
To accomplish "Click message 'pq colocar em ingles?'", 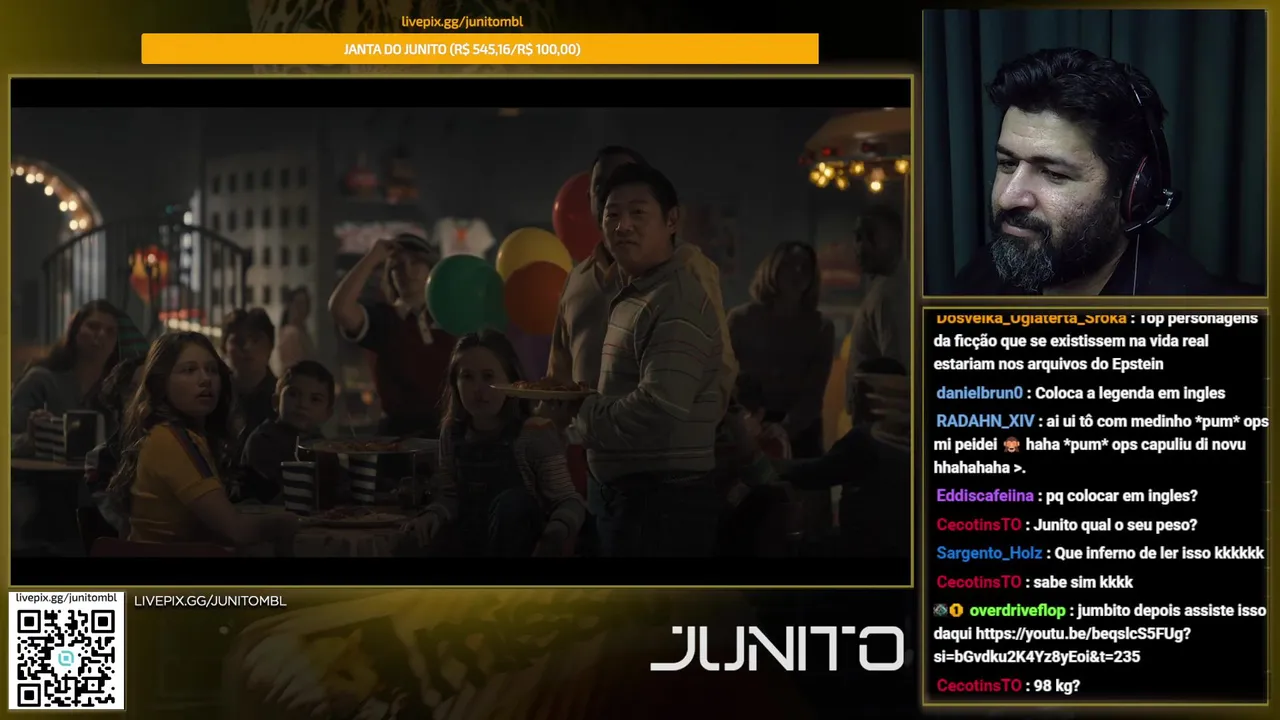I will pyautogui.click(x=1122, y=496).
